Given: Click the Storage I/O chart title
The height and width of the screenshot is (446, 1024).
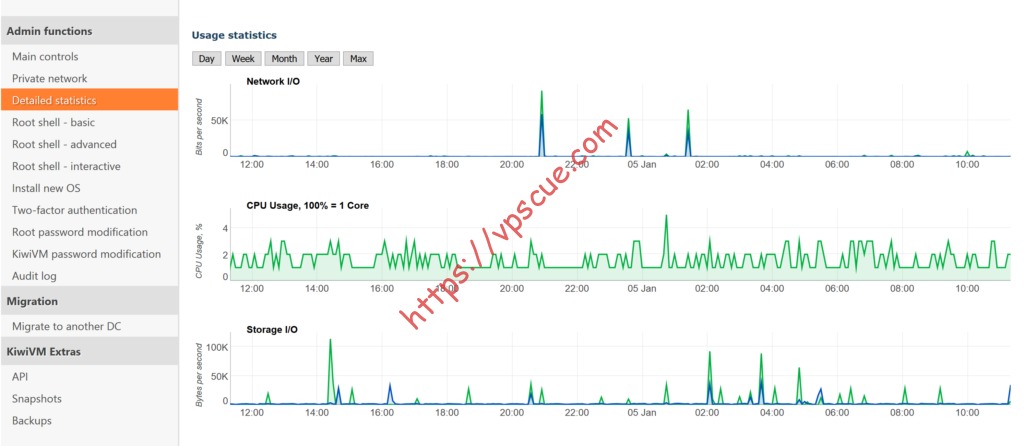Looking at the screenshot, I should point(272,330).
